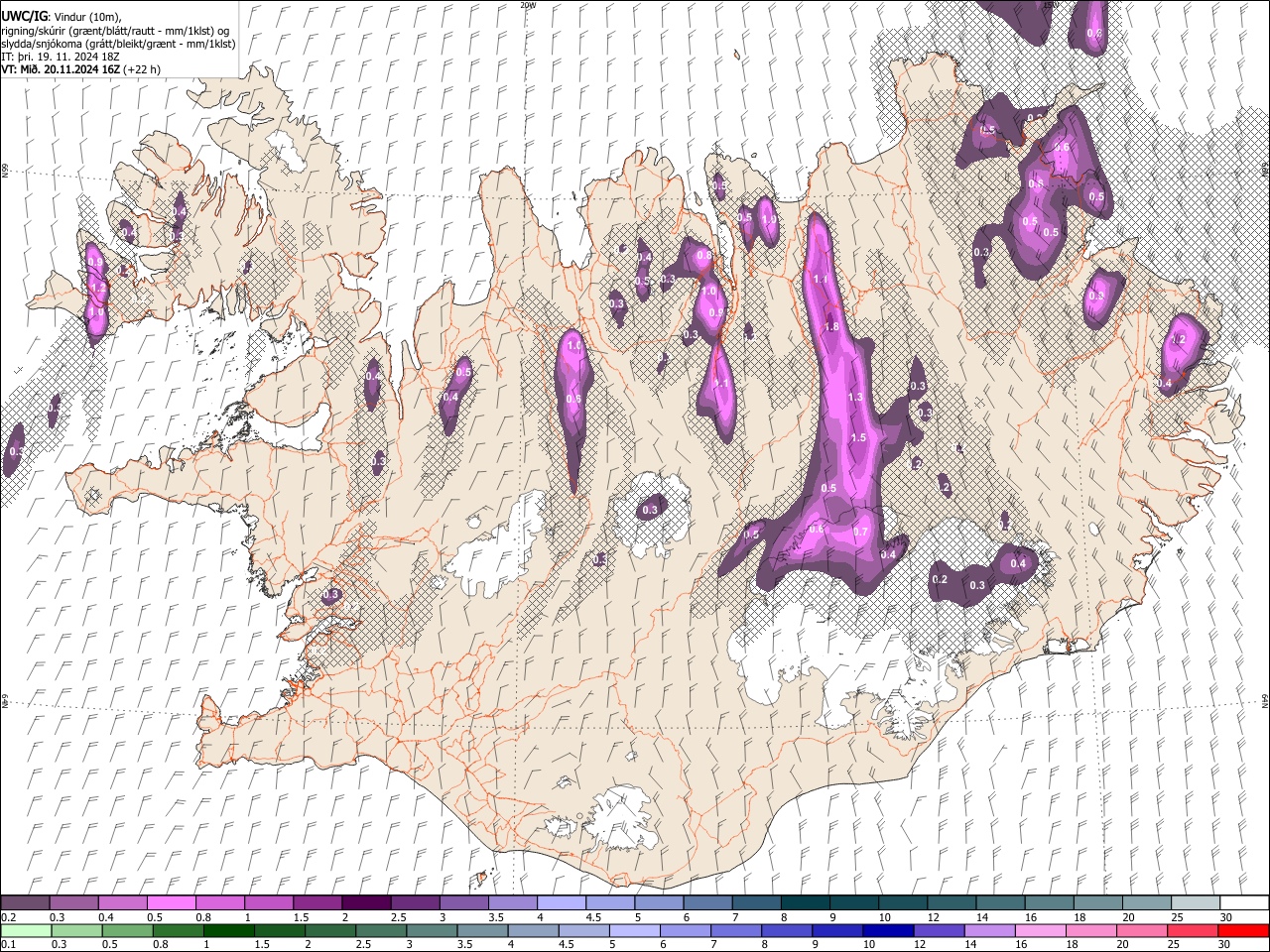
Task: Click the 1.3 snowfall value on the map
Action: 855,397
